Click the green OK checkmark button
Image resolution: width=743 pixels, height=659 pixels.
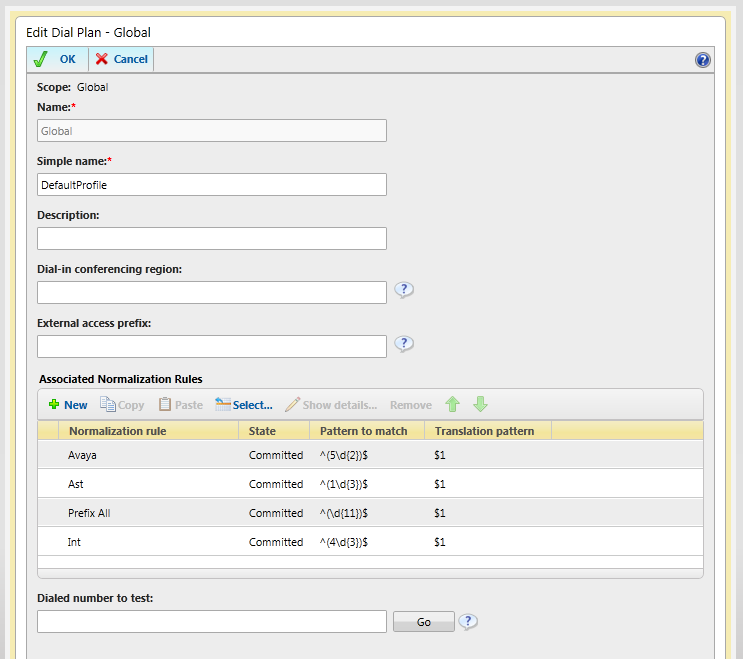point(55,59)
